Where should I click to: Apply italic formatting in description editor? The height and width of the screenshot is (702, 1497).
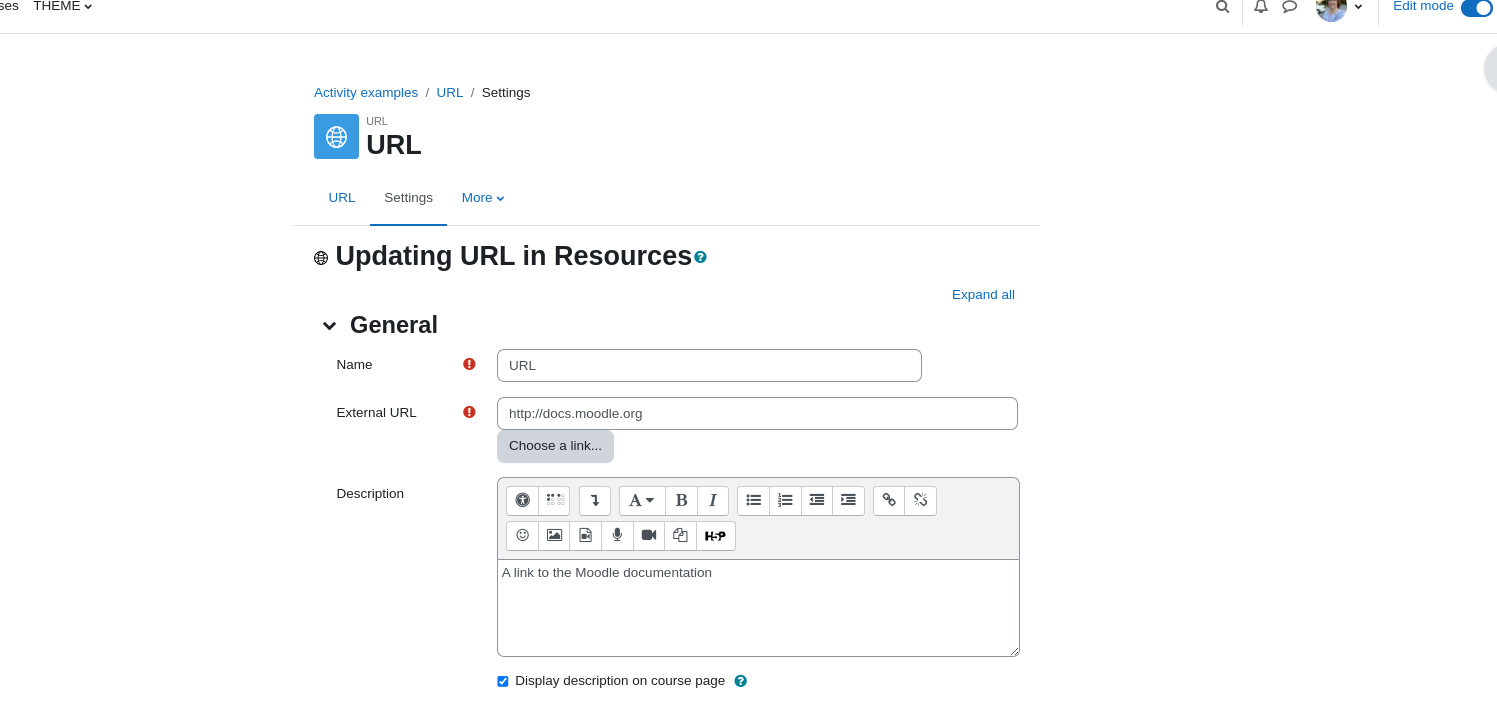pos(713,500)
